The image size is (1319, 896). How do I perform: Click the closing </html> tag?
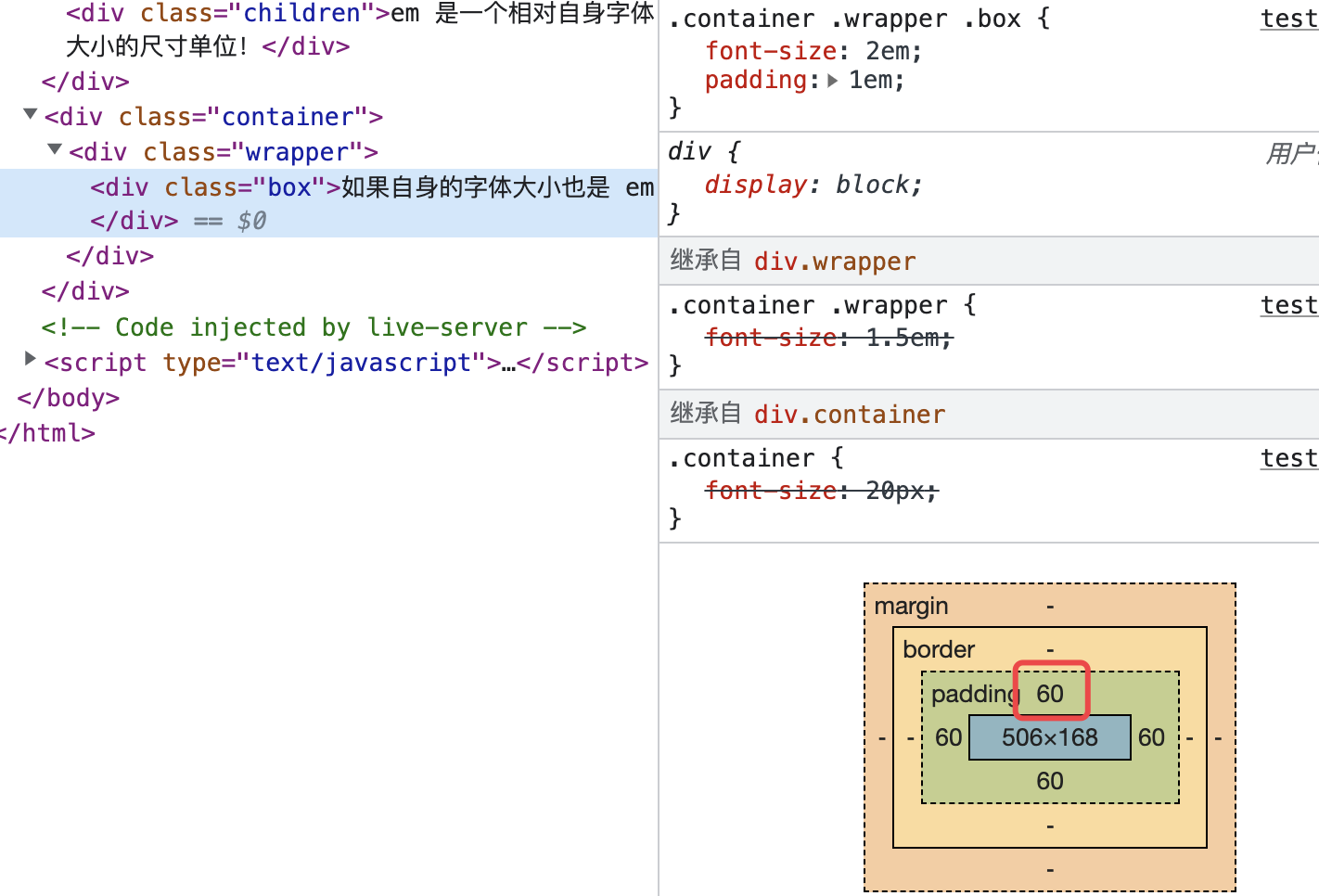47,433
